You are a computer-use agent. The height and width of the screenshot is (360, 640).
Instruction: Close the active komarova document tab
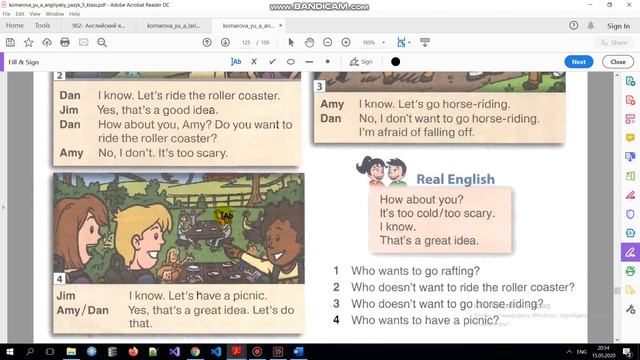[280, 26]
